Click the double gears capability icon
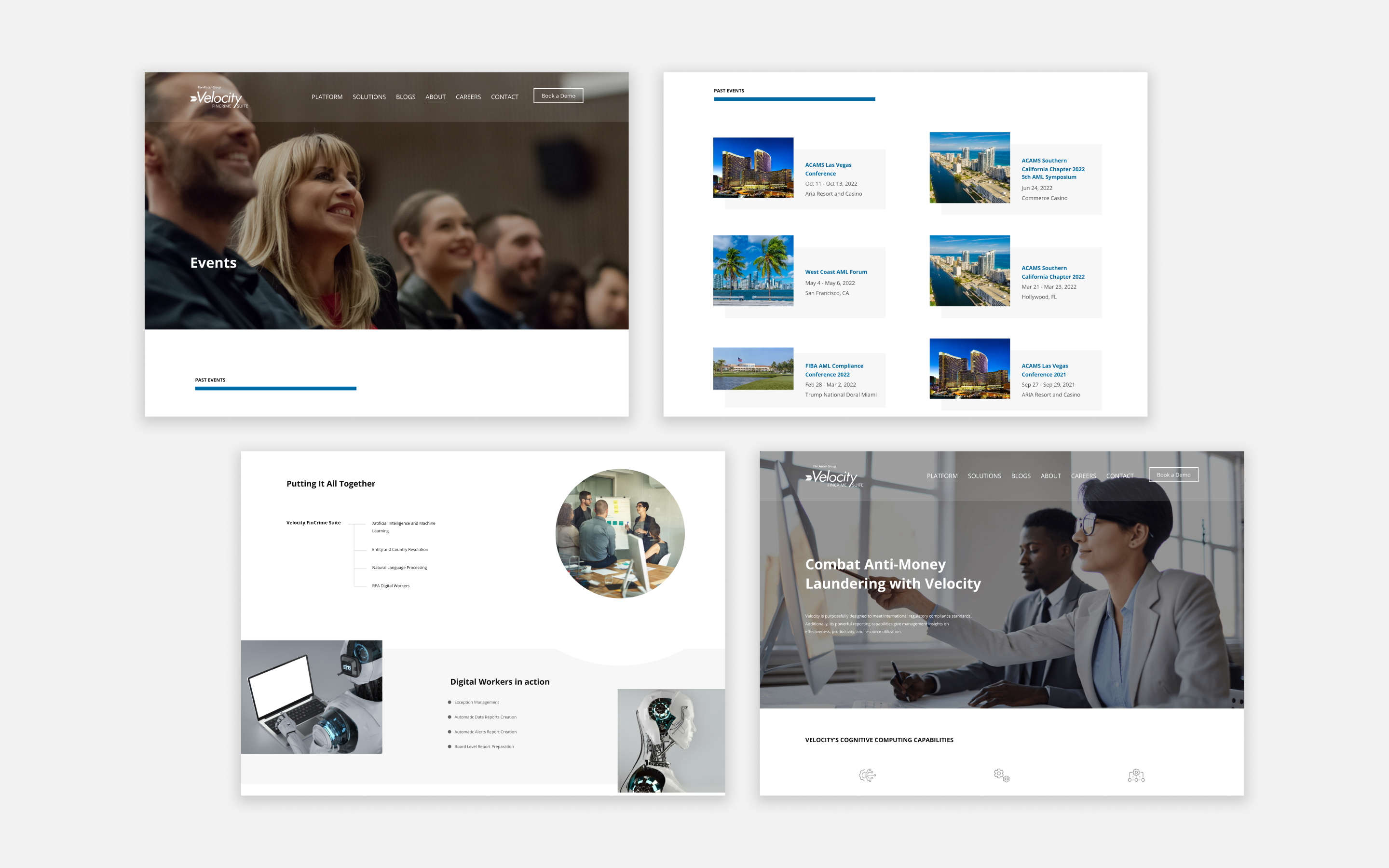1389x868 pixels. pos(1002,775)
